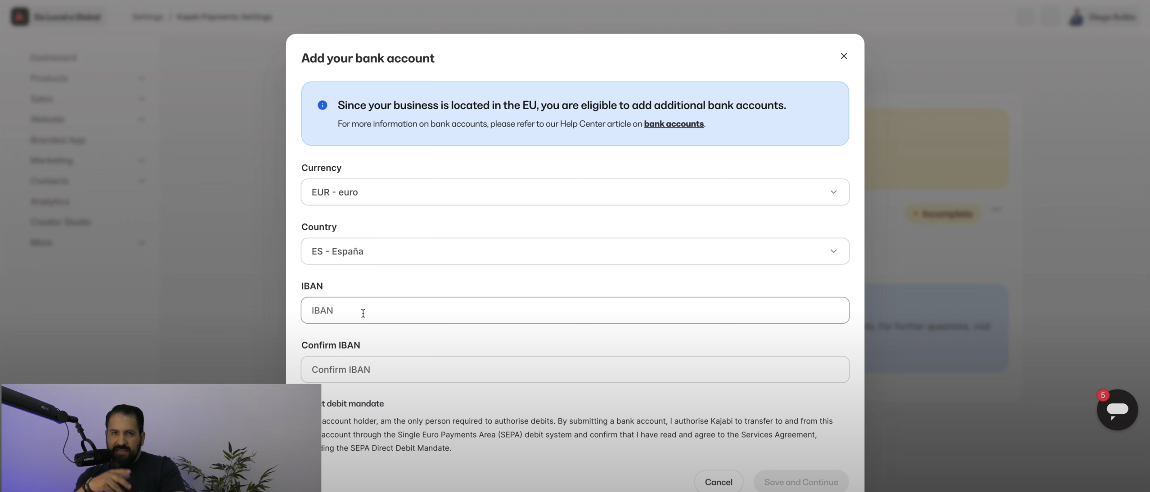Click the blue info icon in banner
The image size is (1150, 492).
[x=322, y=105]
